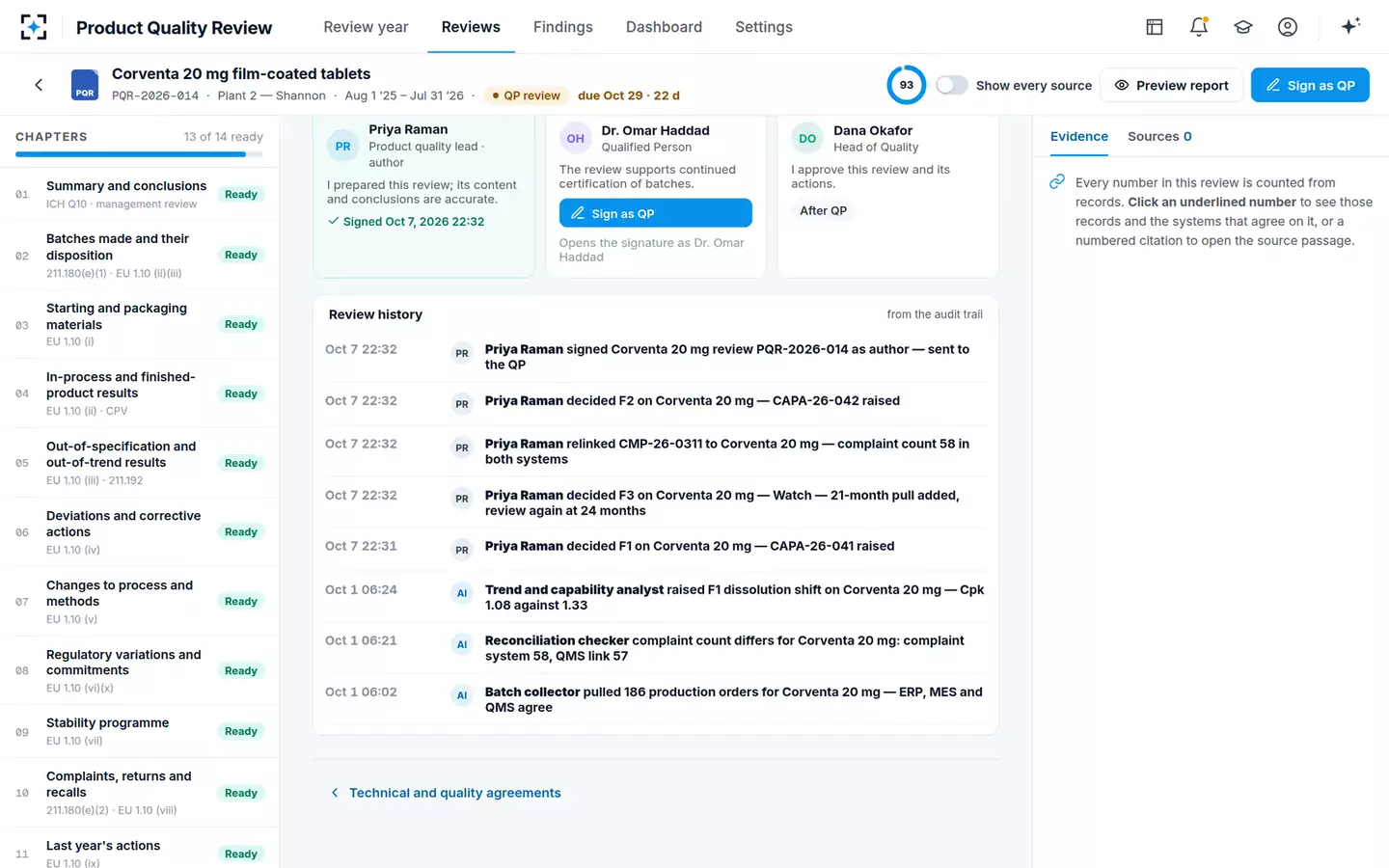Open the layout panel icon in header
Image resolution: width=1389 pixels, height=868 pixels.
(x=1155, y=27)
